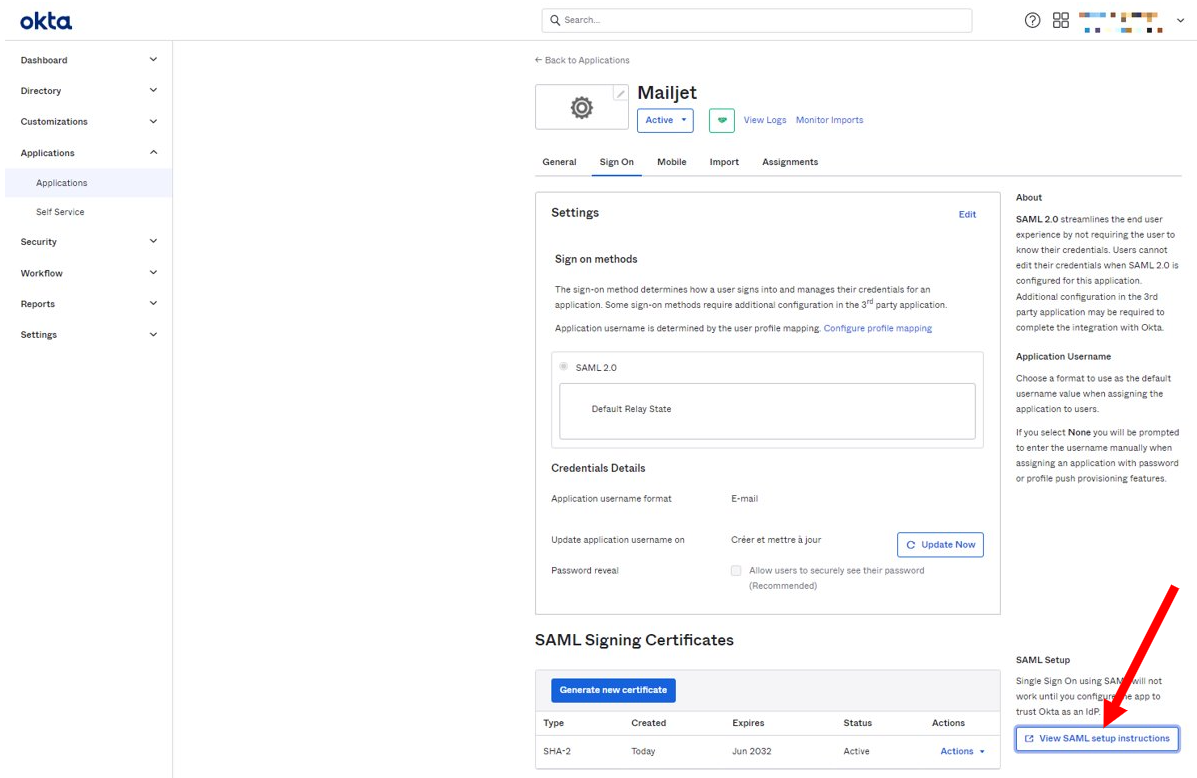This screenshot has width=1197, height=778.
Task: Click the back arrow to Applications
Action: pos(538,60)
